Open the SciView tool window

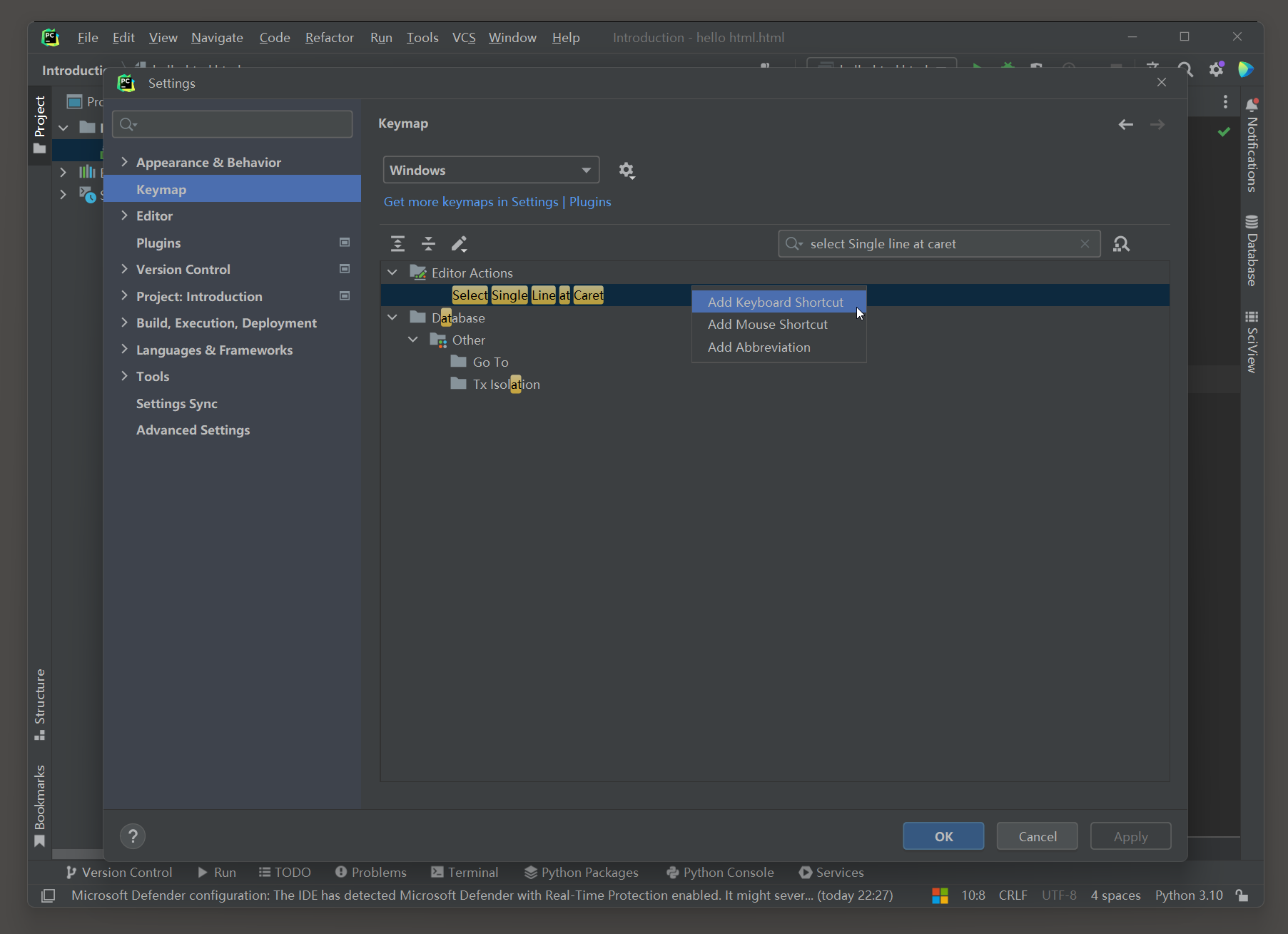click(x=1252, y=342)
